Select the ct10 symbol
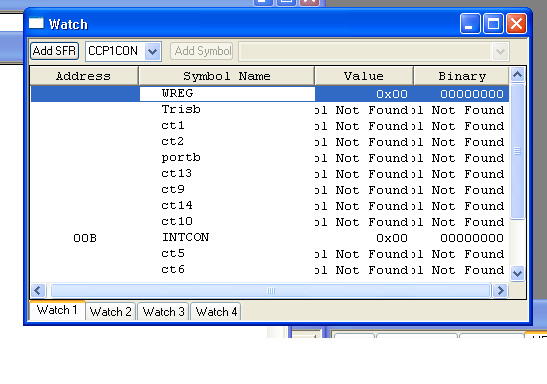Screen dimensions: 547x384 click(x=177, y=222)
